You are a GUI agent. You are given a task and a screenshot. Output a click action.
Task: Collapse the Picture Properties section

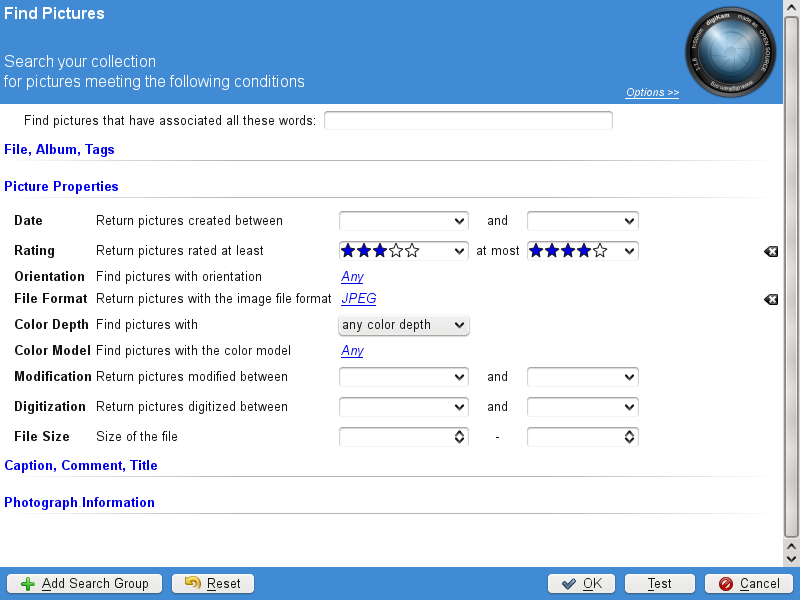pyautogui.click(x=62, y=186)
